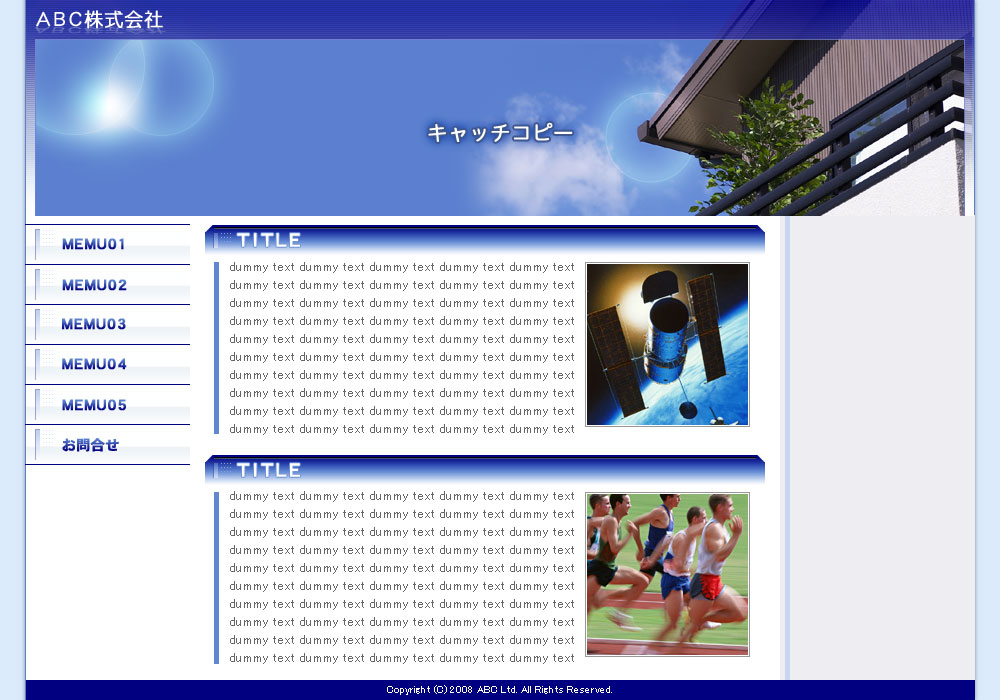This screenshot has height=700, width=1000.
Task: View the space telescope thumbnail image
Action: pyautogui.click(x=667, y=344)
